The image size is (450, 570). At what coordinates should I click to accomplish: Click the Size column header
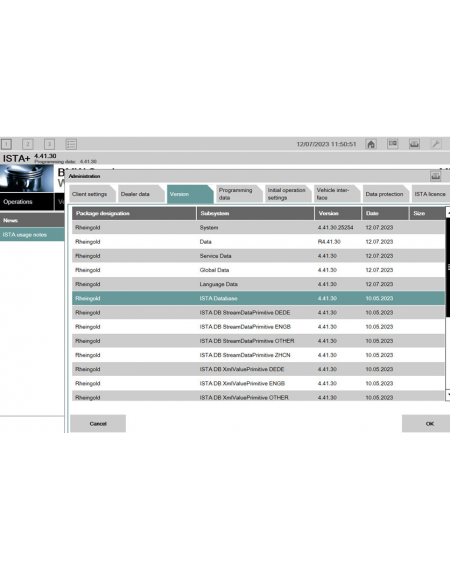(427, 213)
